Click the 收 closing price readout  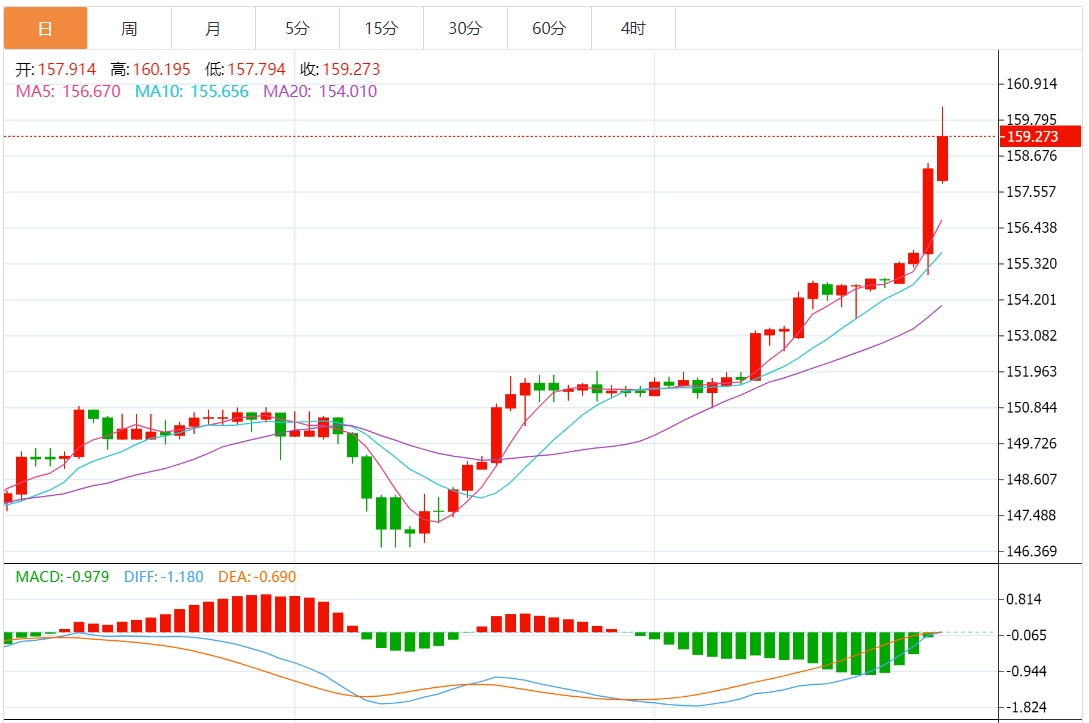[x=340, y=70]
